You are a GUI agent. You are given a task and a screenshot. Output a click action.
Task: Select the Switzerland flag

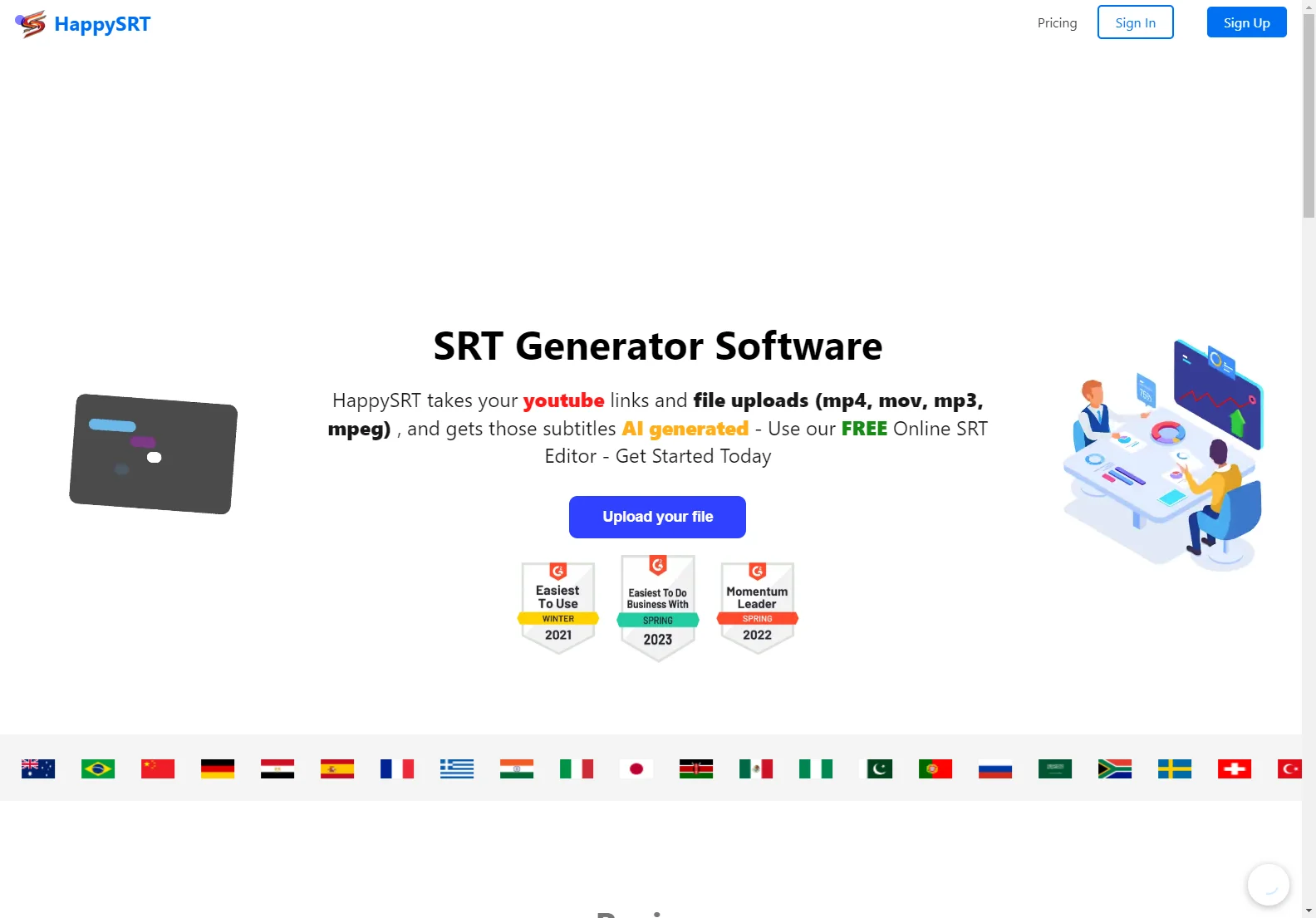coord(1235,768)
